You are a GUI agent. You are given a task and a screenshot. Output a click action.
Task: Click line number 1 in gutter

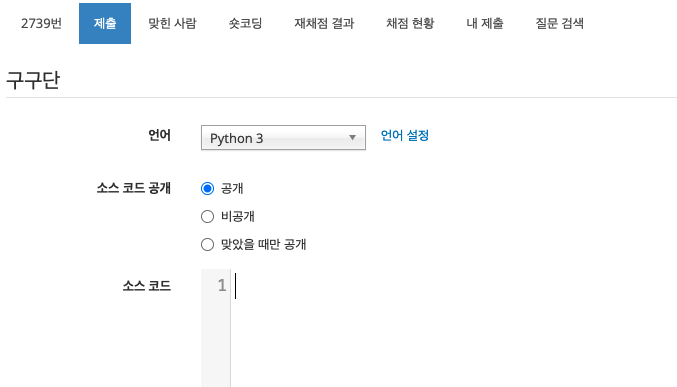(221, 285)
